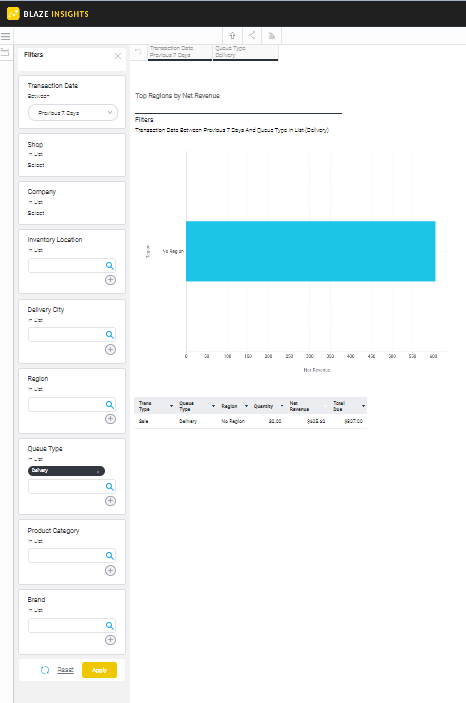Image resolution: width=466 pixels, height=703 pixels.
Task: Click the undo arrow beside filter chips
Action: click(x=138, y=52)
